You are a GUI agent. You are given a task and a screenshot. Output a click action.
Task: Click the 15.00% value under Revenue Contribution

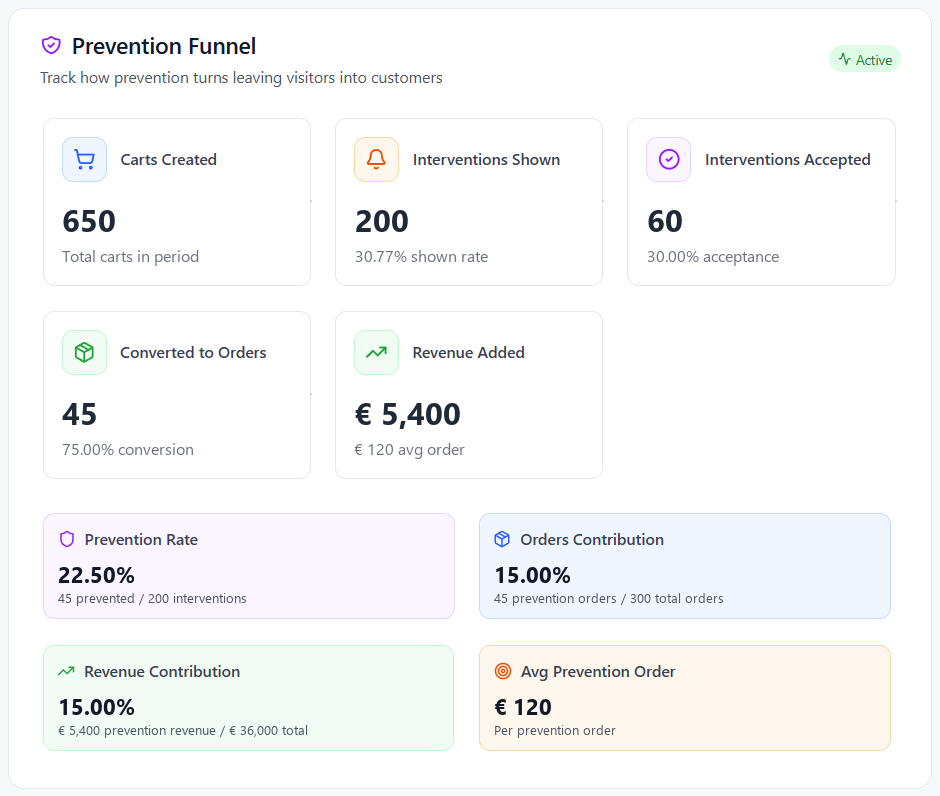96,707
